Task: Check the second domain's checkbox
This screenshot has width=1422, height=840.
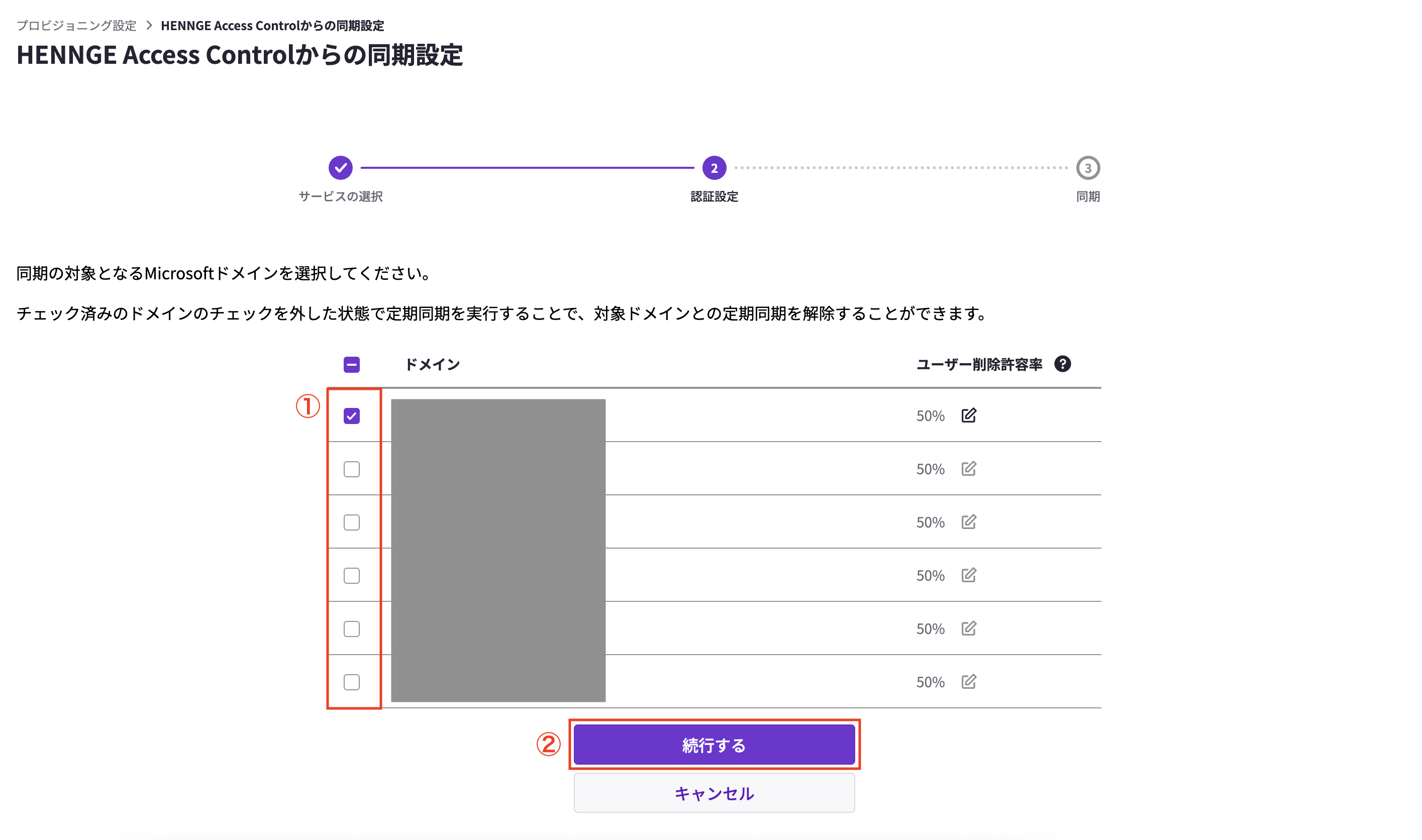Action: click(352, 468)
